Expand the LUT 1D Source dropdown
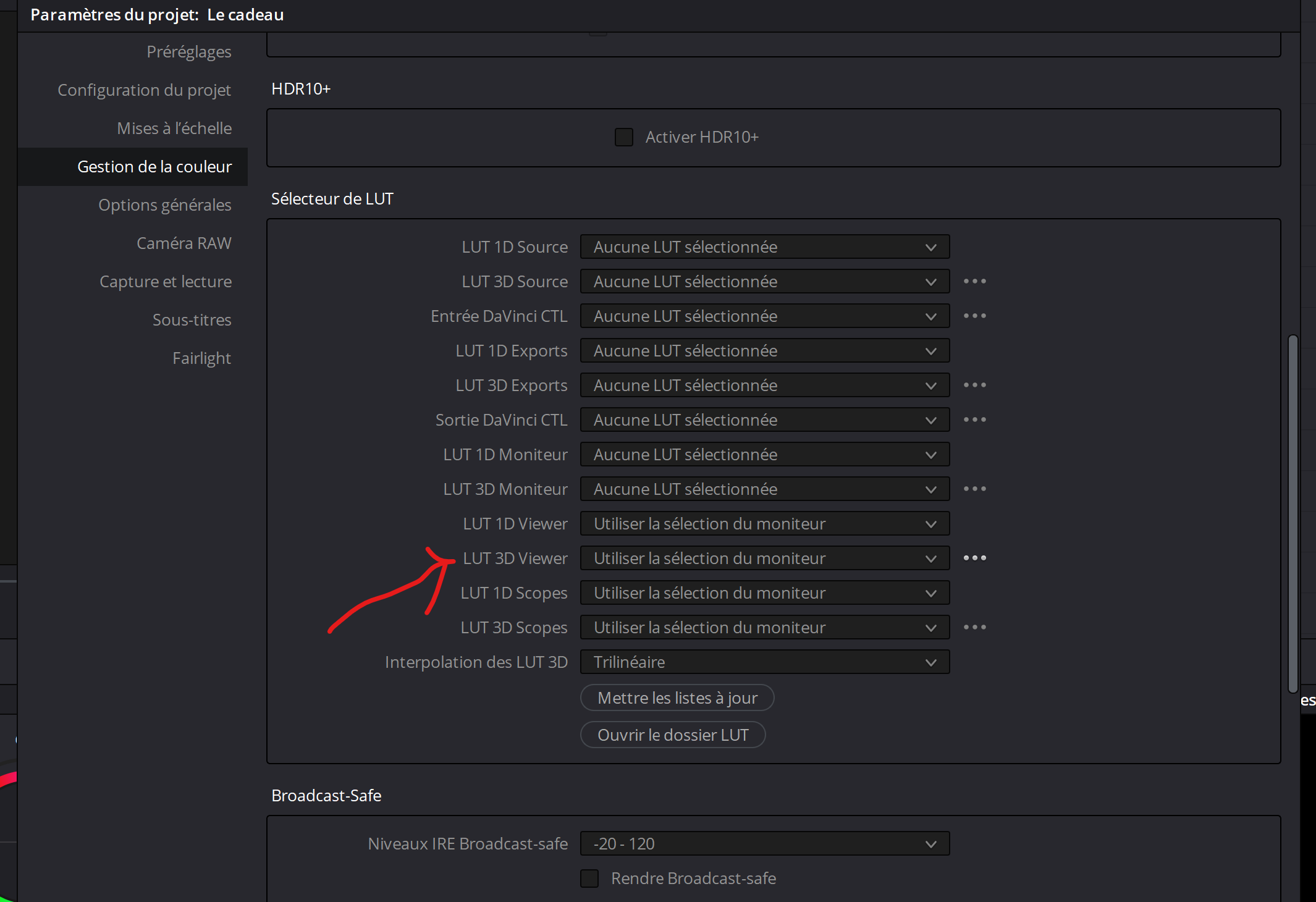1316x902 pixels. coord(764,247)
